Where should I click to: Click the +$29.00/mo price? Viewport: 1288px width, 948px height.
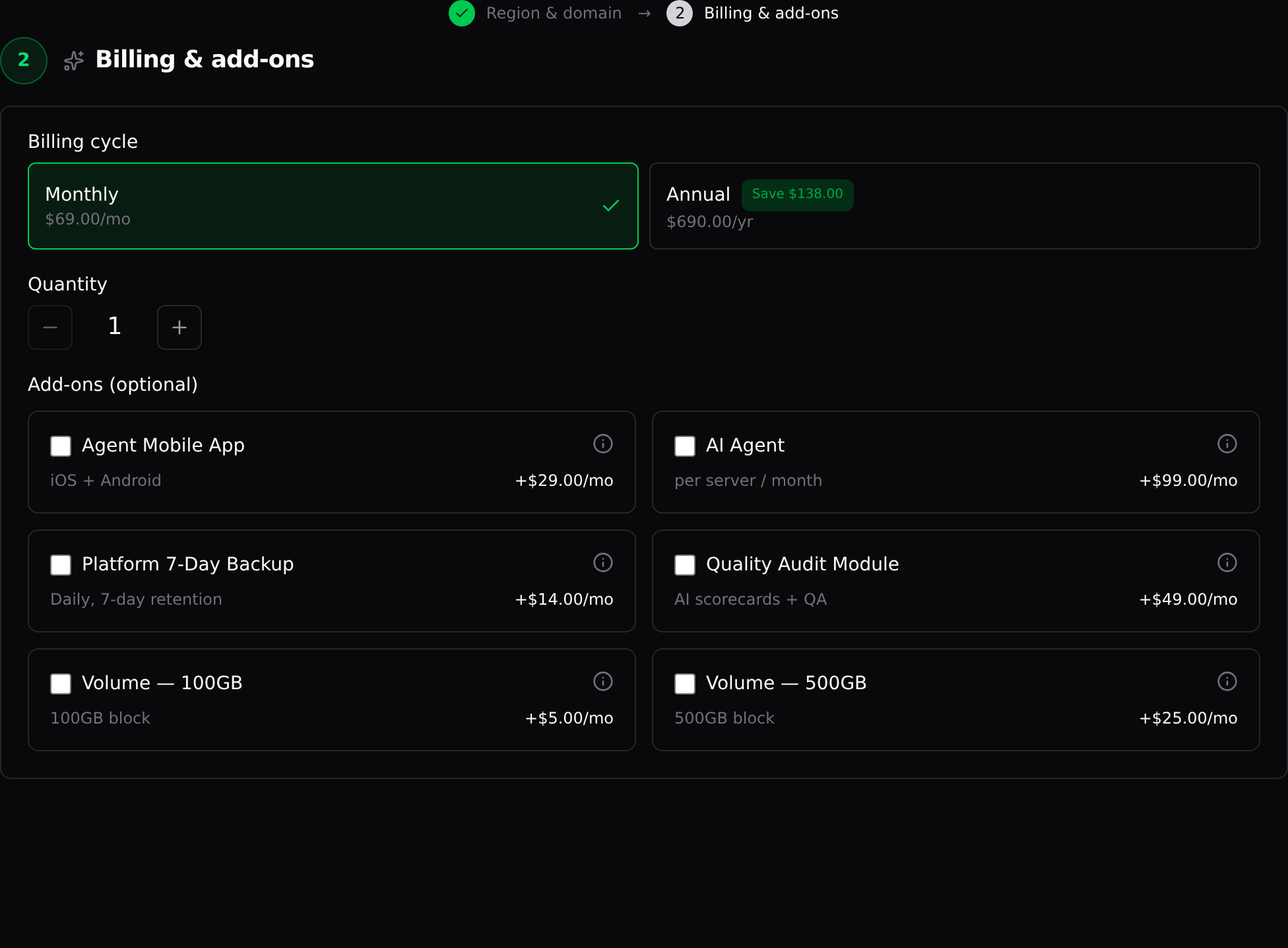(x=564, y=481)
